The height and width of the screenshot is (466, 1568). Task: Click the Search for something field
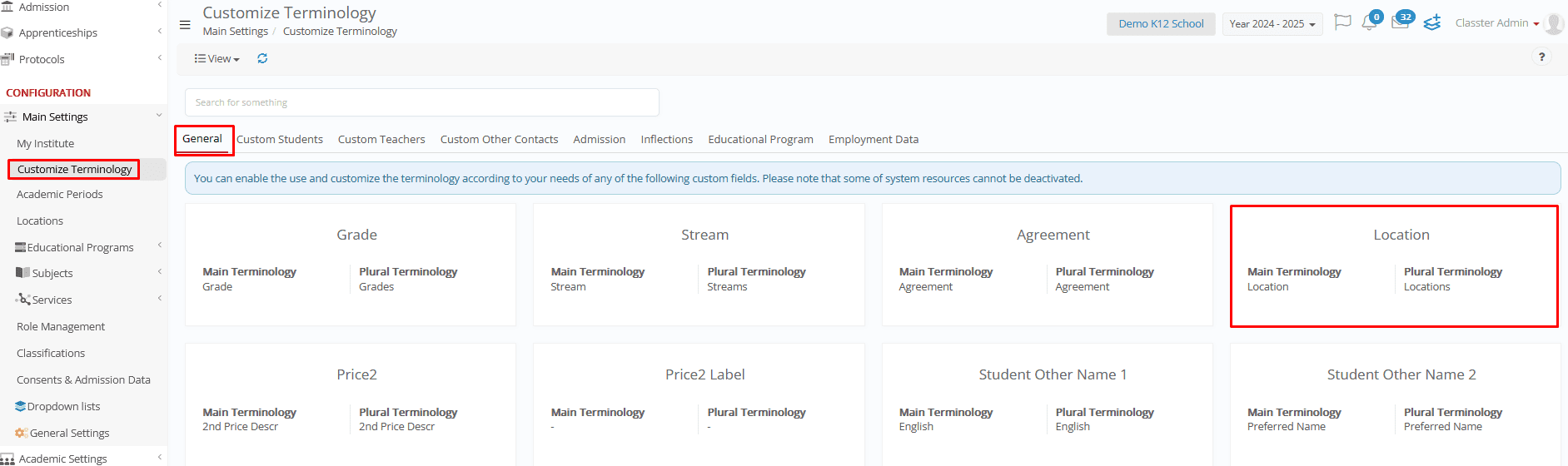pos(422,102)
